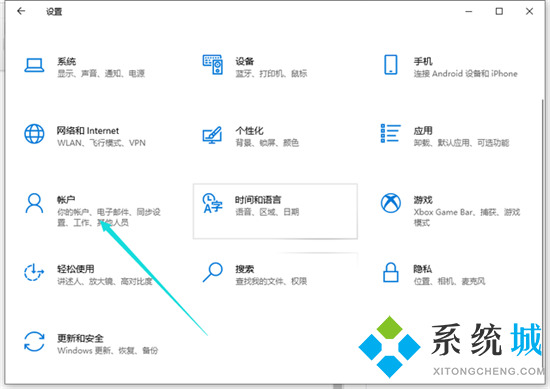Screen dimensions: 550x389
Task: Click the Xbox Gaming icon
Action: [x=391, y=203]
